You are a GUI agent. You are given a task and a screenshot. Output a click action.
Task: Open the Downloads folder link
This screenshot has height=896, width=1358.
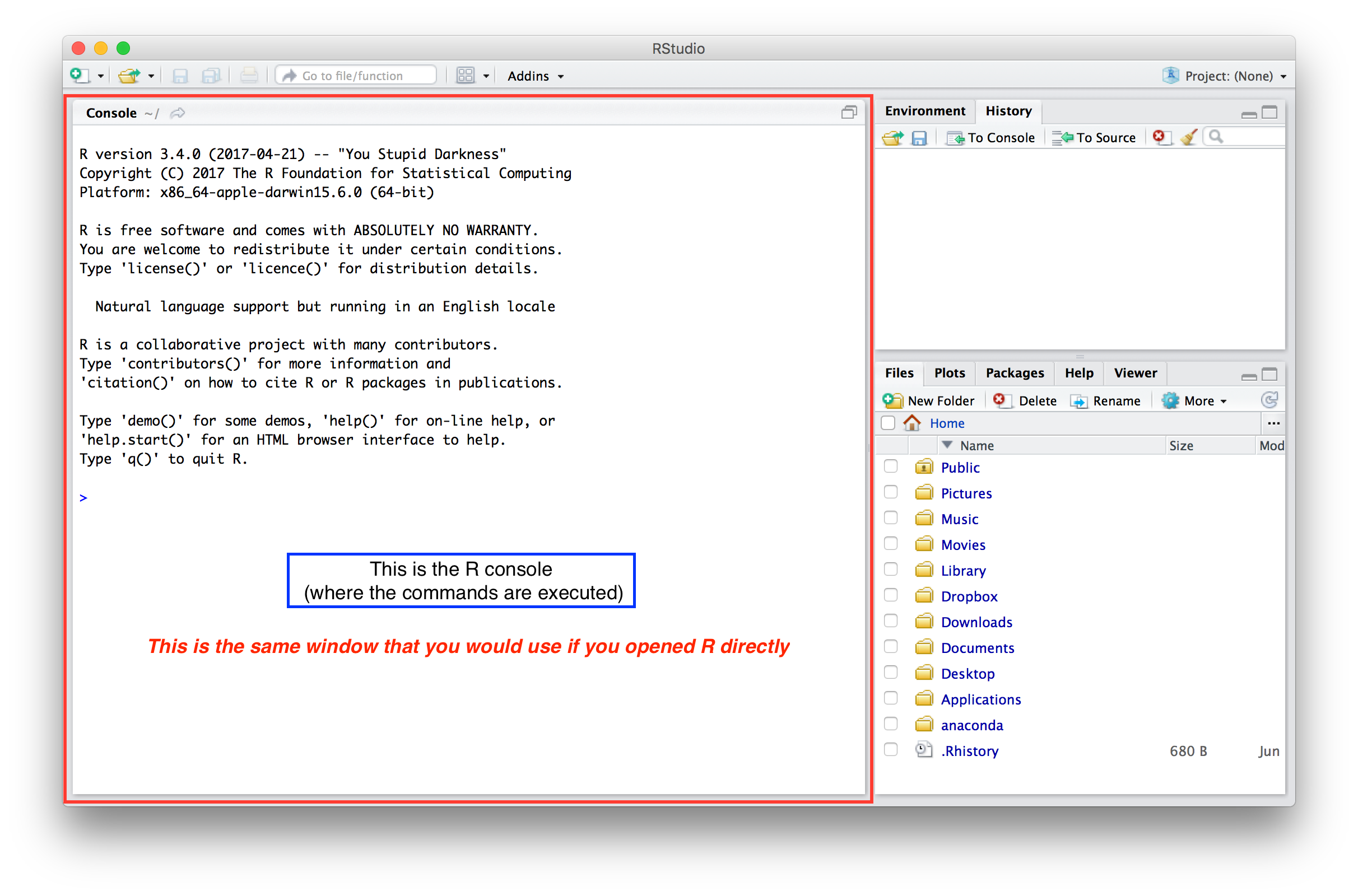tap(976, 622)
